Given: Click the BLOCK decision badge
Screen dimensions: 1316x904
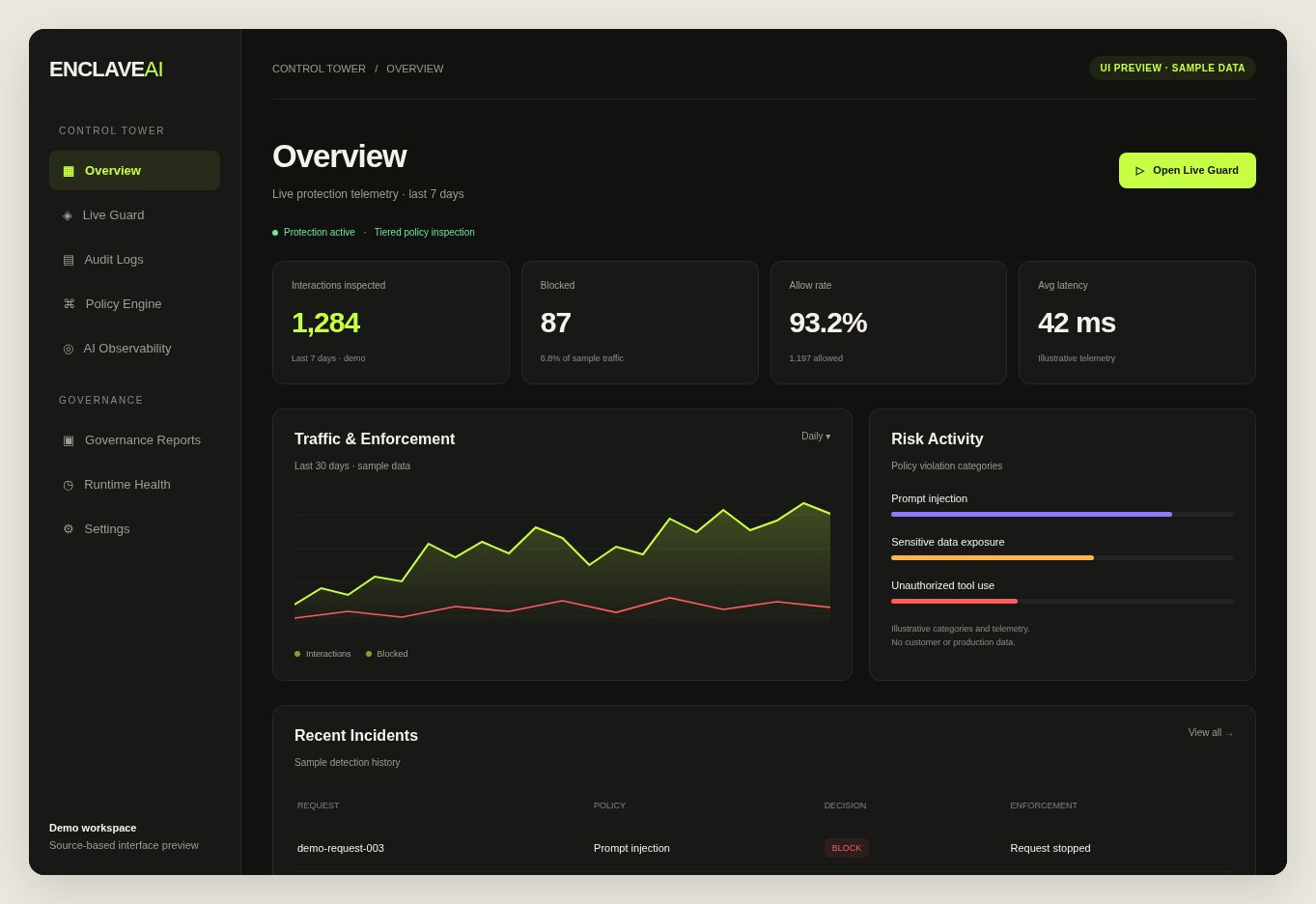Looking at the screenshot, I should (847, 849).
